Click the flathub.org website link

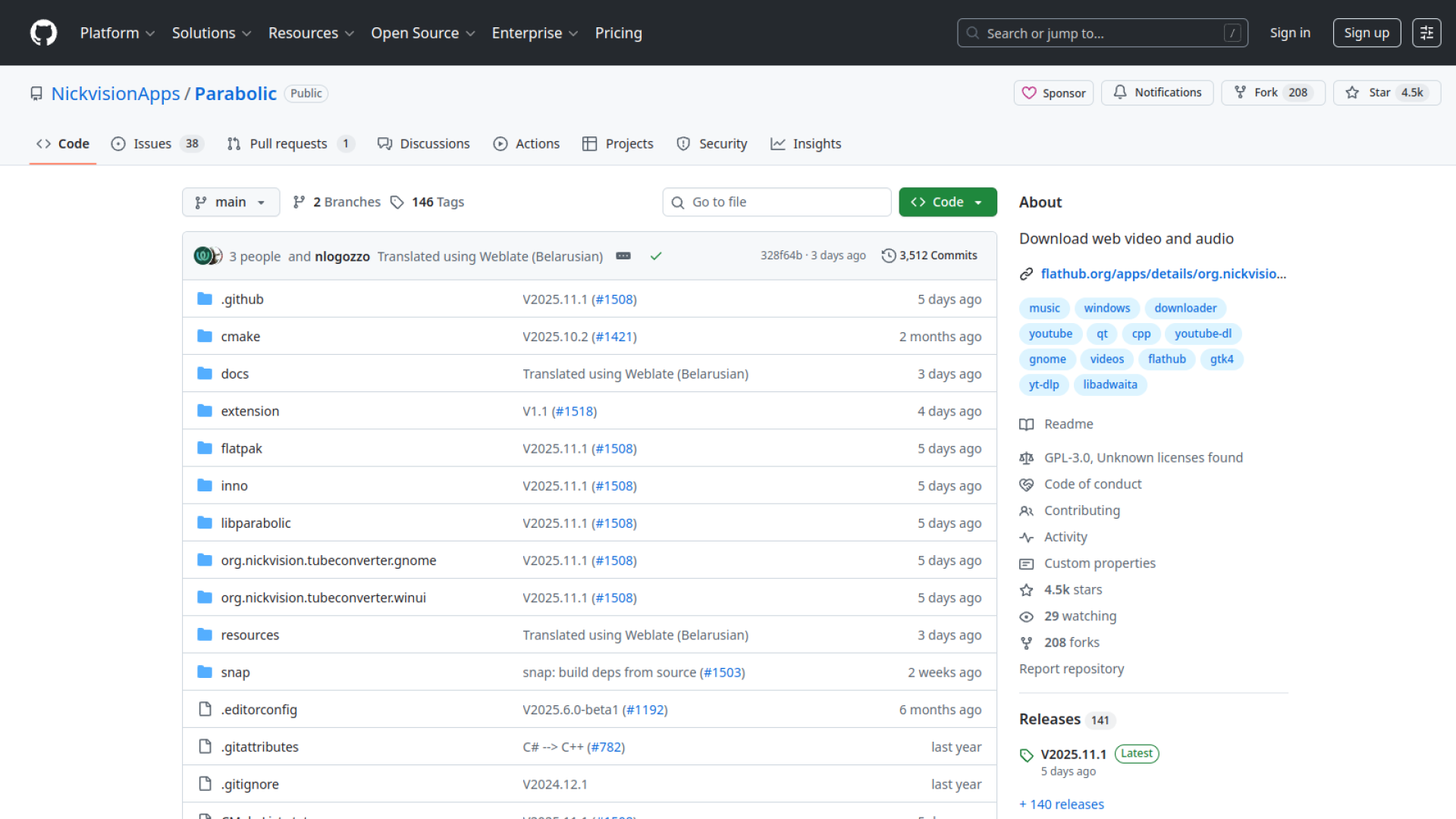pos(1163,274)
